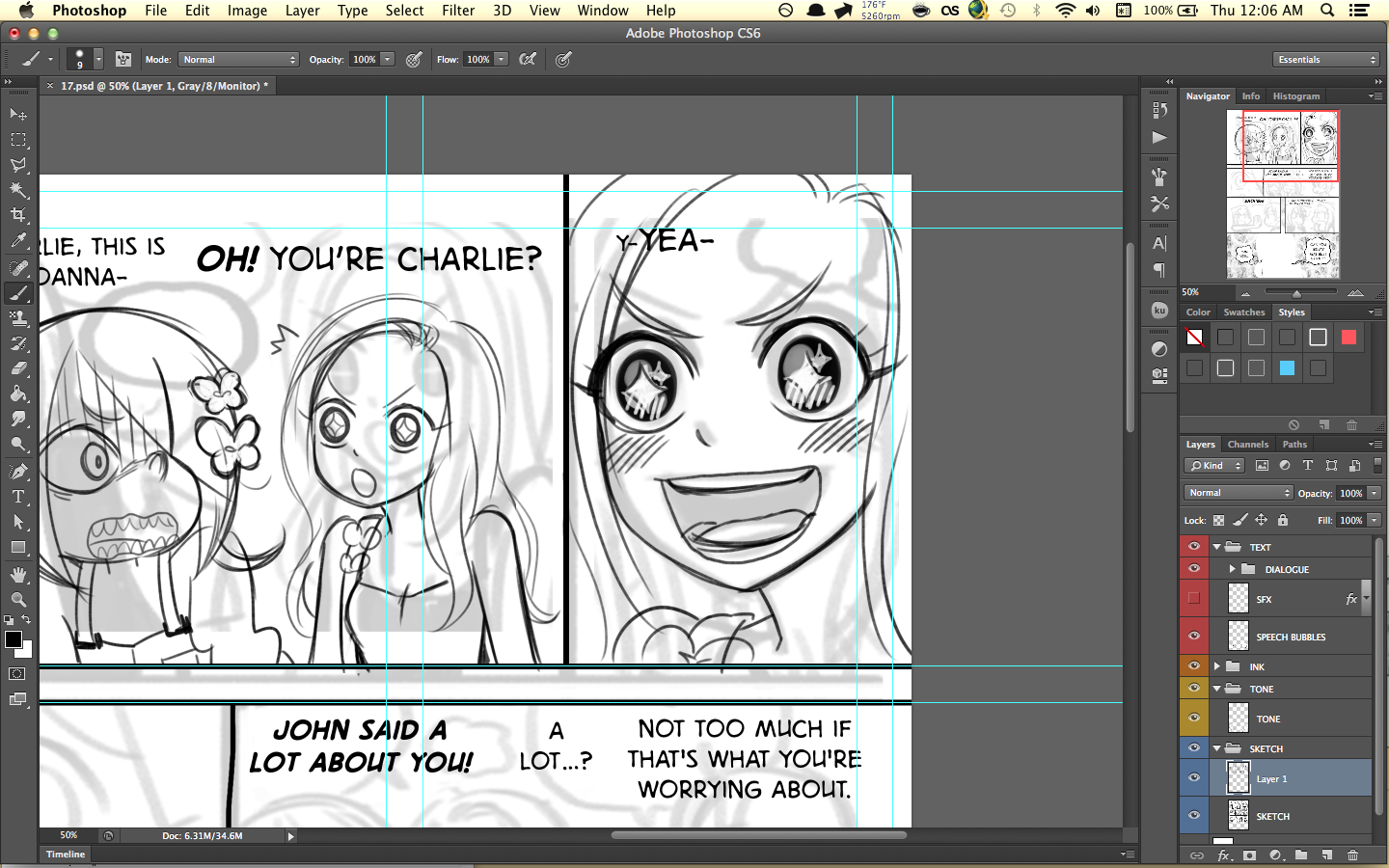Open the brush Mode dropdown
This screenshot has width=1389, height=868.
238,60
